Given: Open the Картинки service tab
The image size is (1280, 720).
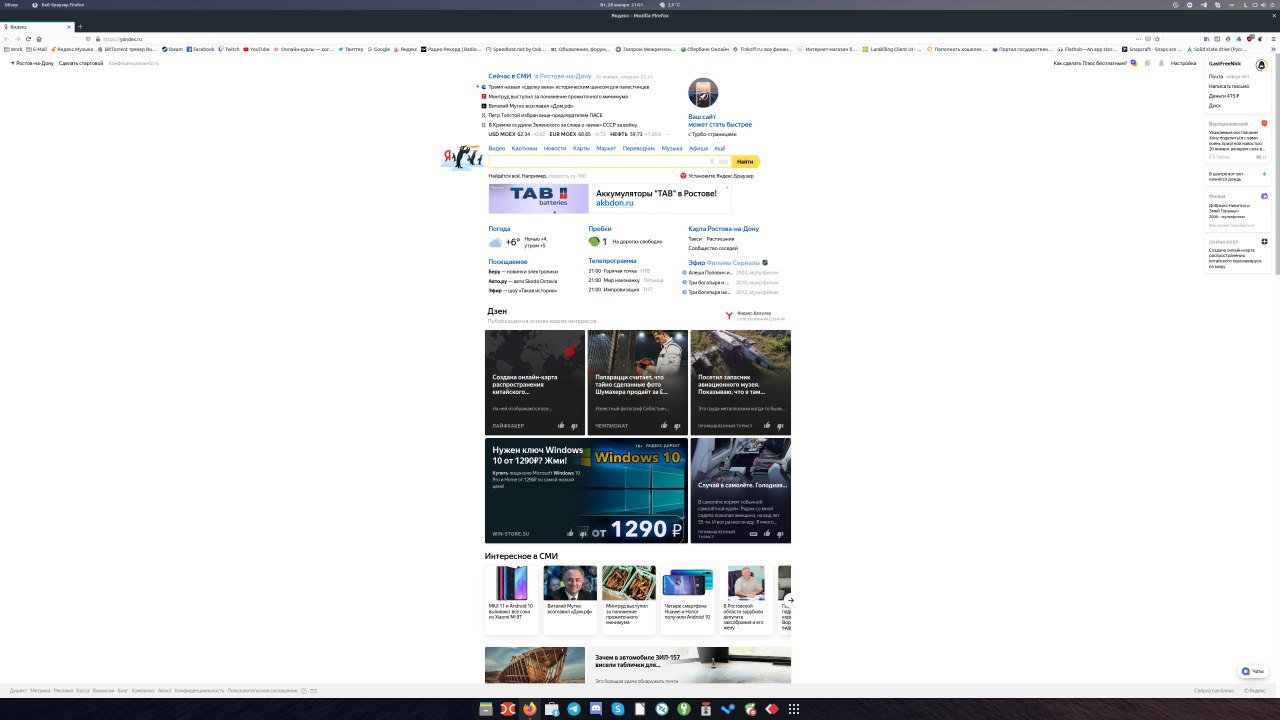Looking at the screenshot, I should (x=524, y=148).
